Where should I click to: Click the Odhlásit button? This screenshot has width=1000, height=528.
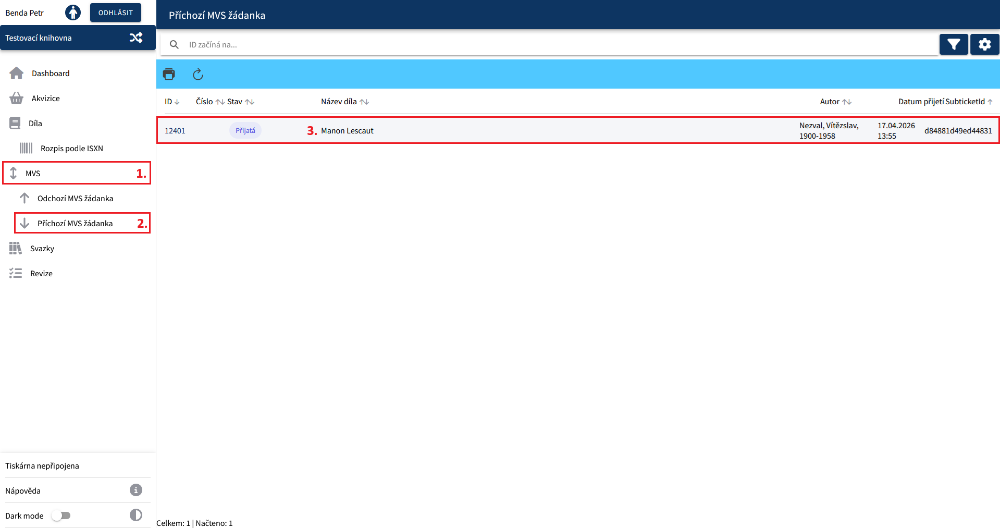115,13
